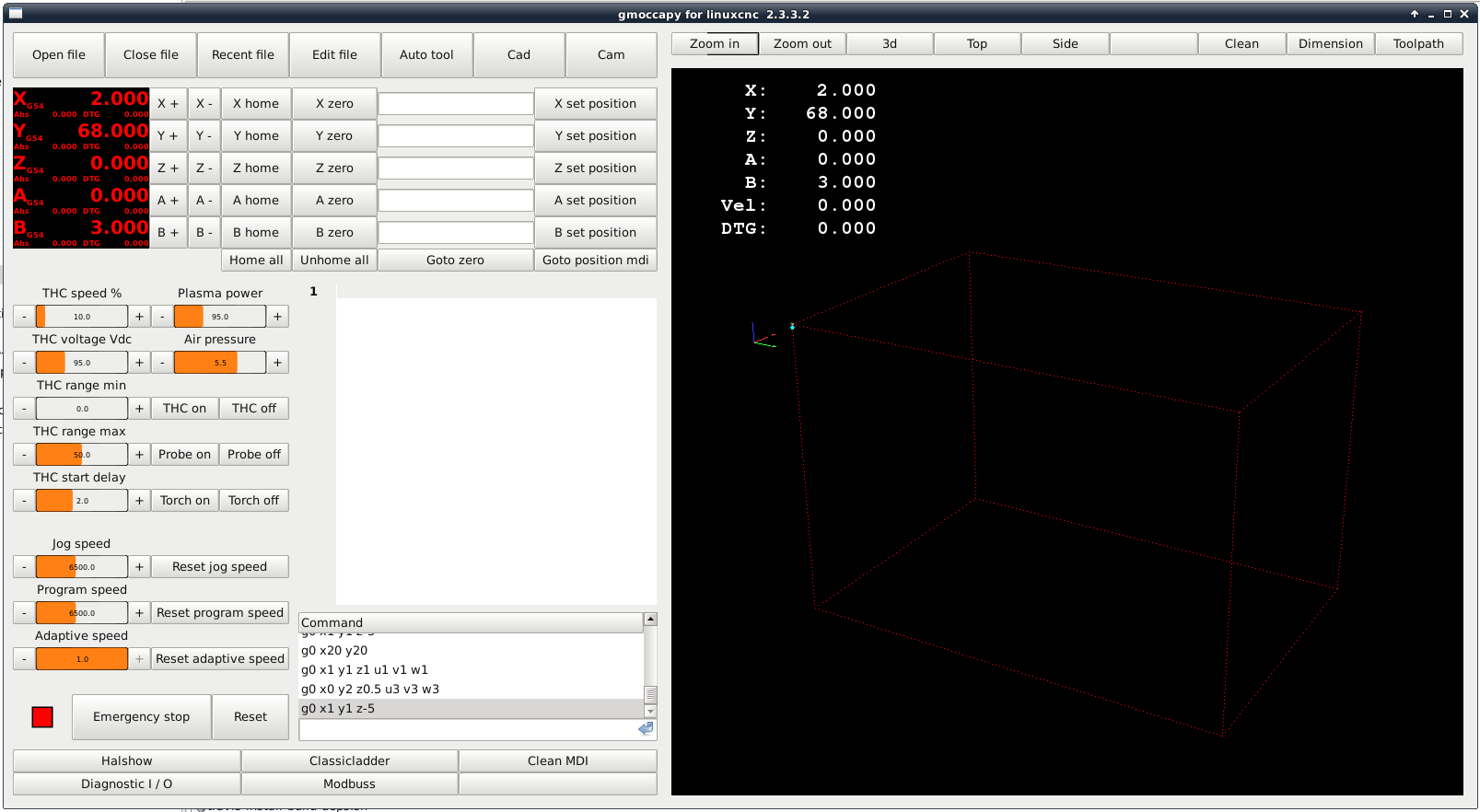Click the B + jog button
1480x812 pixels.
(x=169, y=233)
